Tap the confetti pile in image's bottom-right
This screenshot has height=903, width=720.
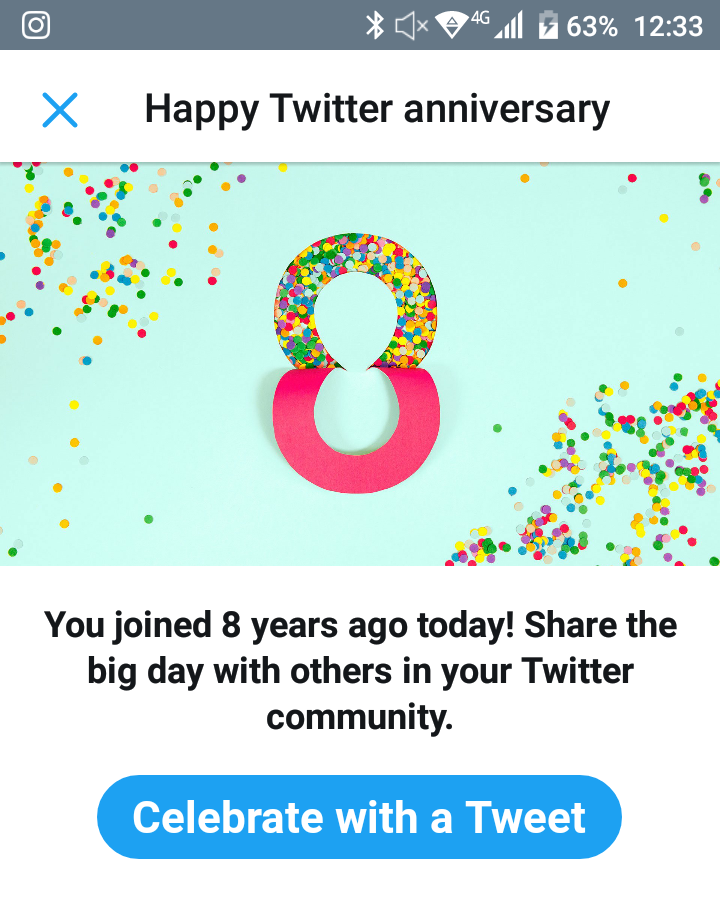tap(599, 478)
